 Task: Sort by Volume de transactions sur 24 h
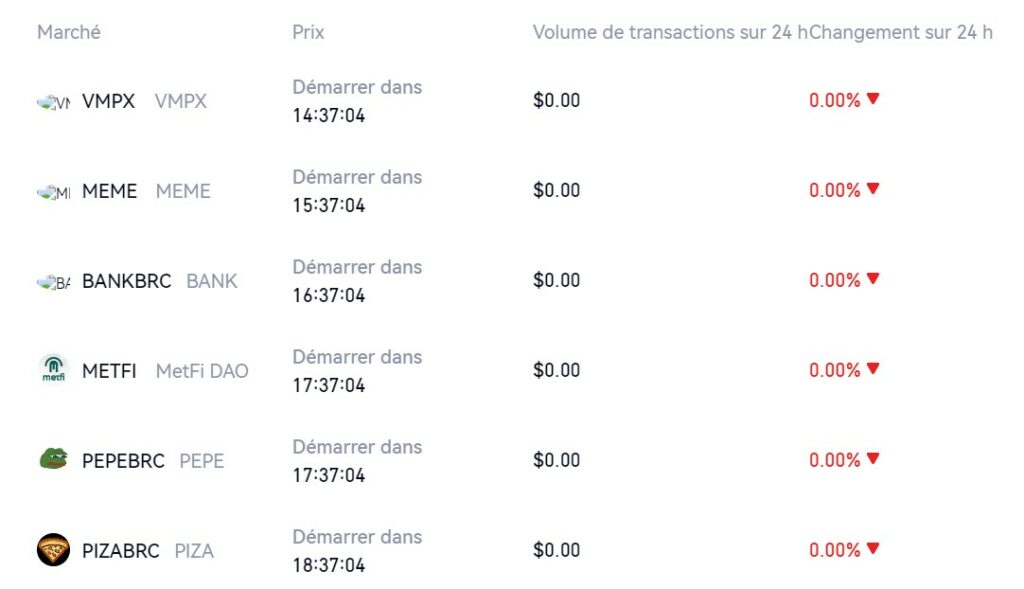pyautogui.click(x=670, y=32)
